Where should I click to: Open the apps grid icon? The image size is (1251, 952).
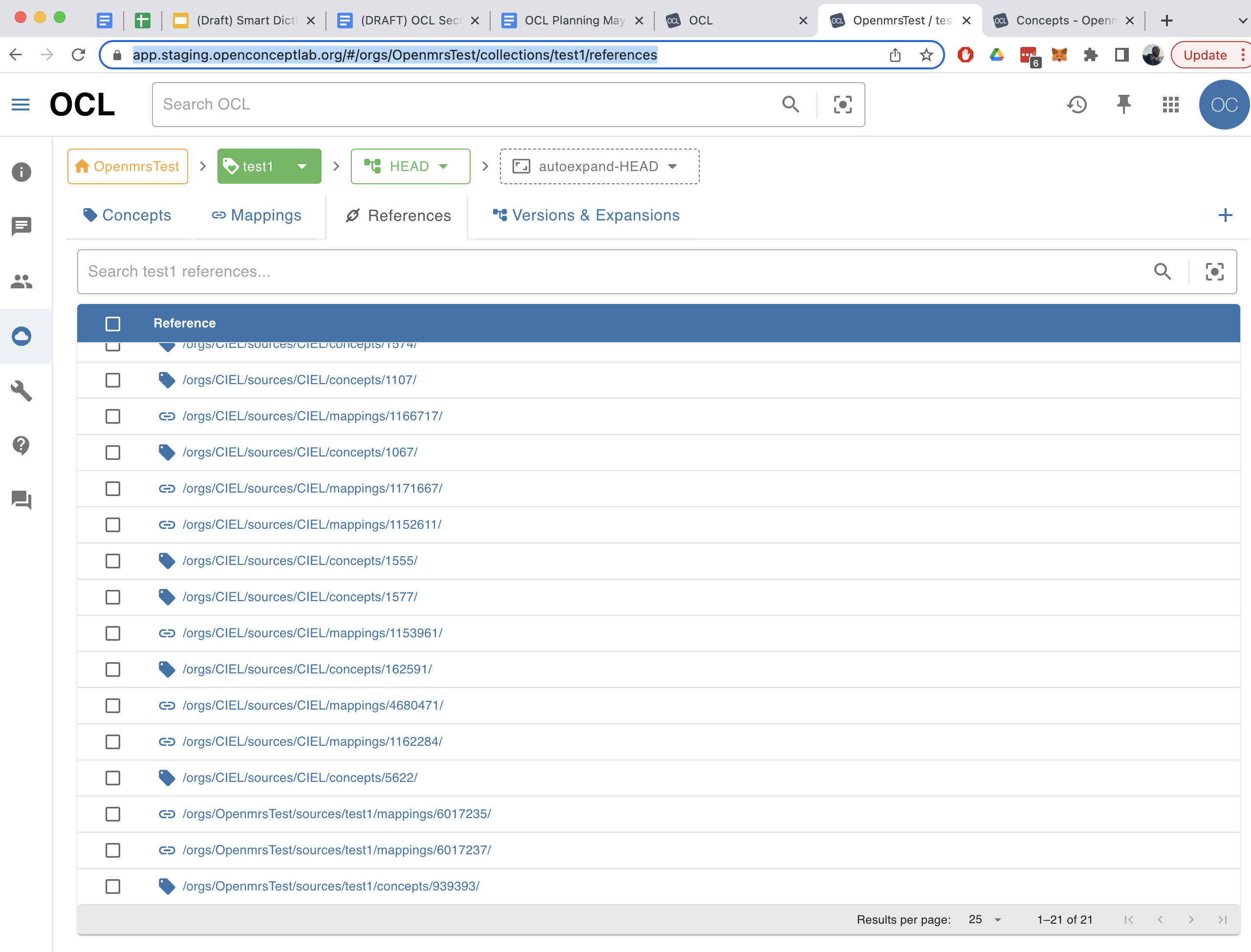click(1170, 104)
